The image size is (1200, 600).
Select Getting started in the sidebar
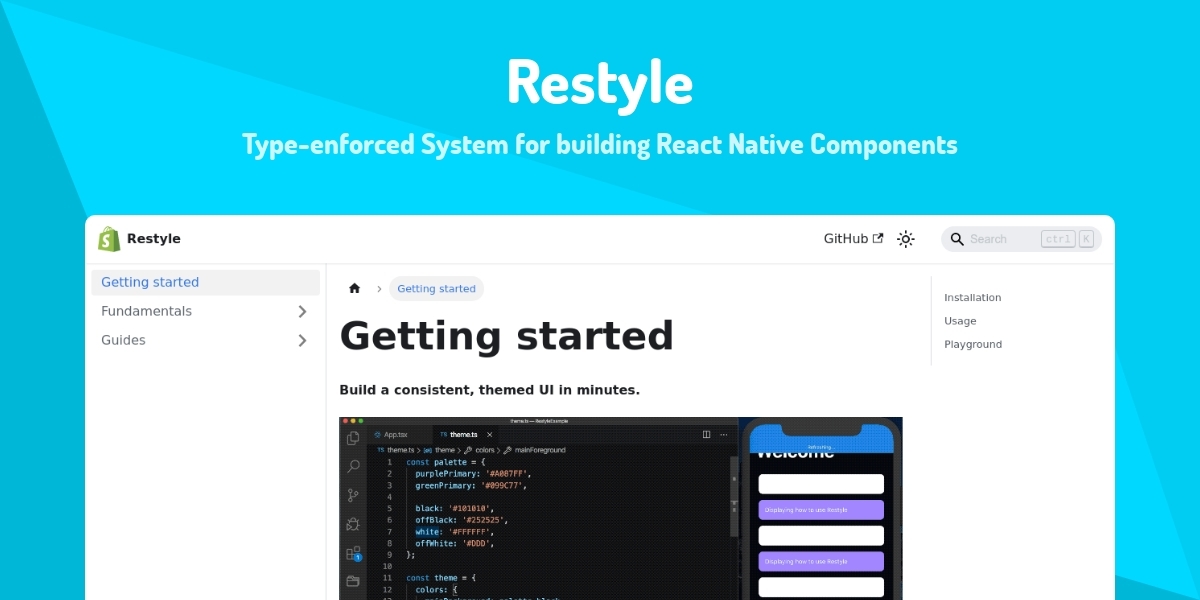tap(205, 282)
